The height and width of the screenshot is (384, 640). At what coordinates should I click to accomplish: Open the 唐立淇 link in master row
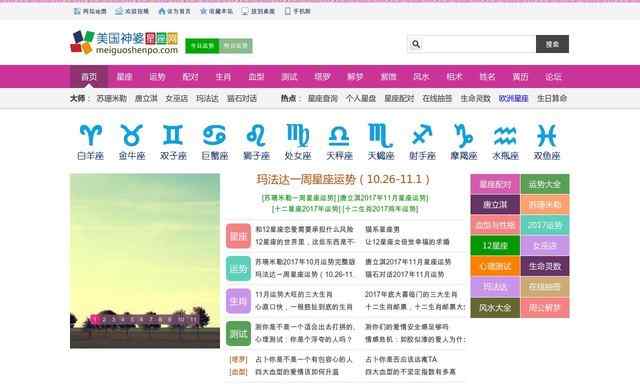click(146, 98)
